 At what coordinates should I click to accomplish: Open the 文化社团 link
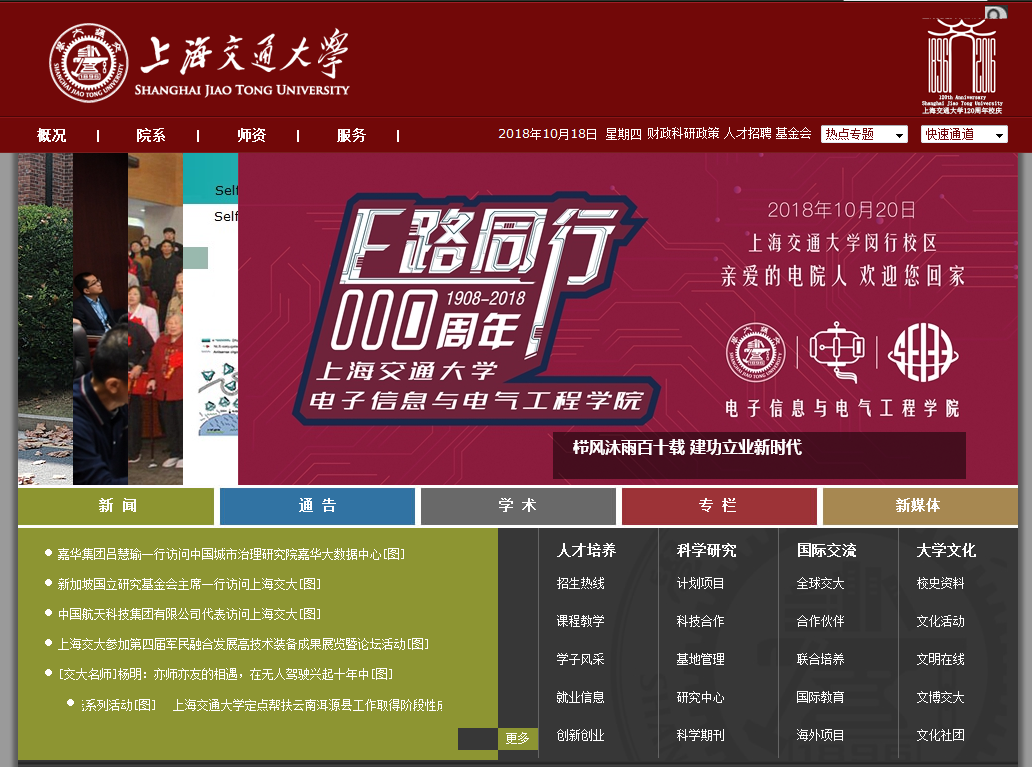click(x=940, y=735)
